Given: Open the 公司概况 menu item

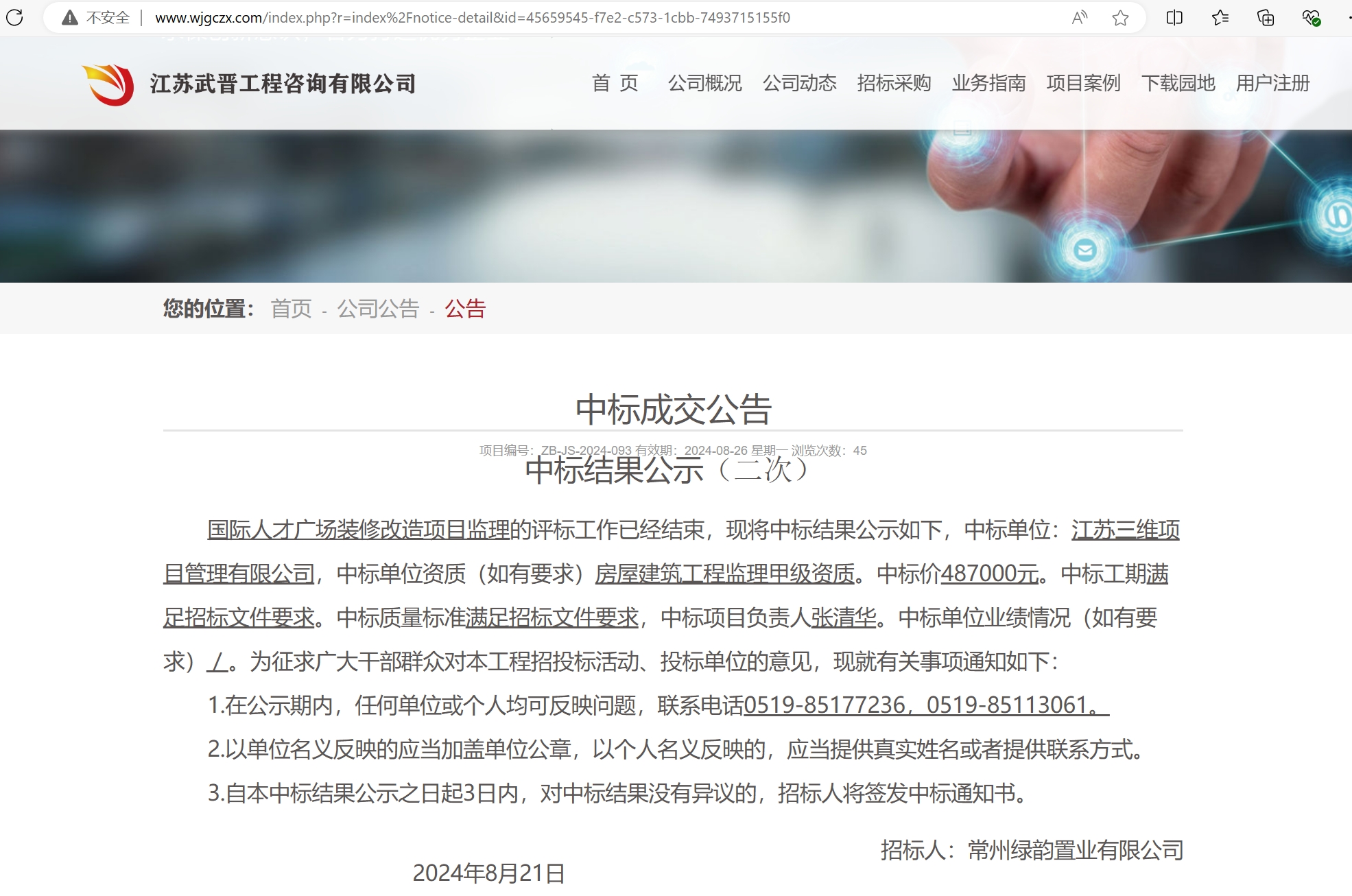Looking at the screenshot, I should tap(705, 83).
